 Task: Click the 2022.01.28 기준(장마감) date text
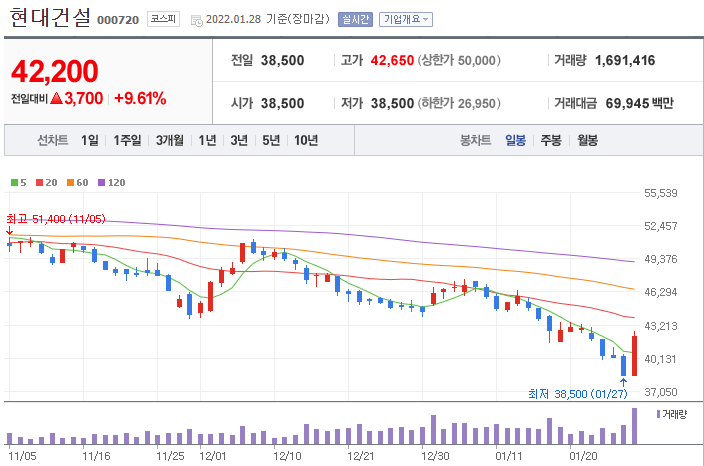coord(268,19)
